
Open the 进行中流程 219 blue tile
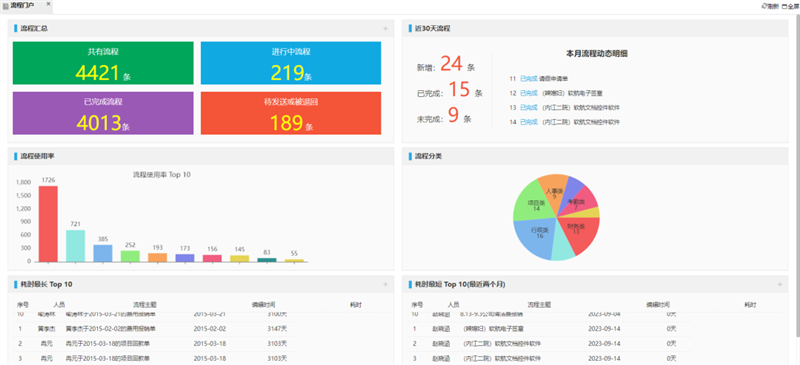291,63
